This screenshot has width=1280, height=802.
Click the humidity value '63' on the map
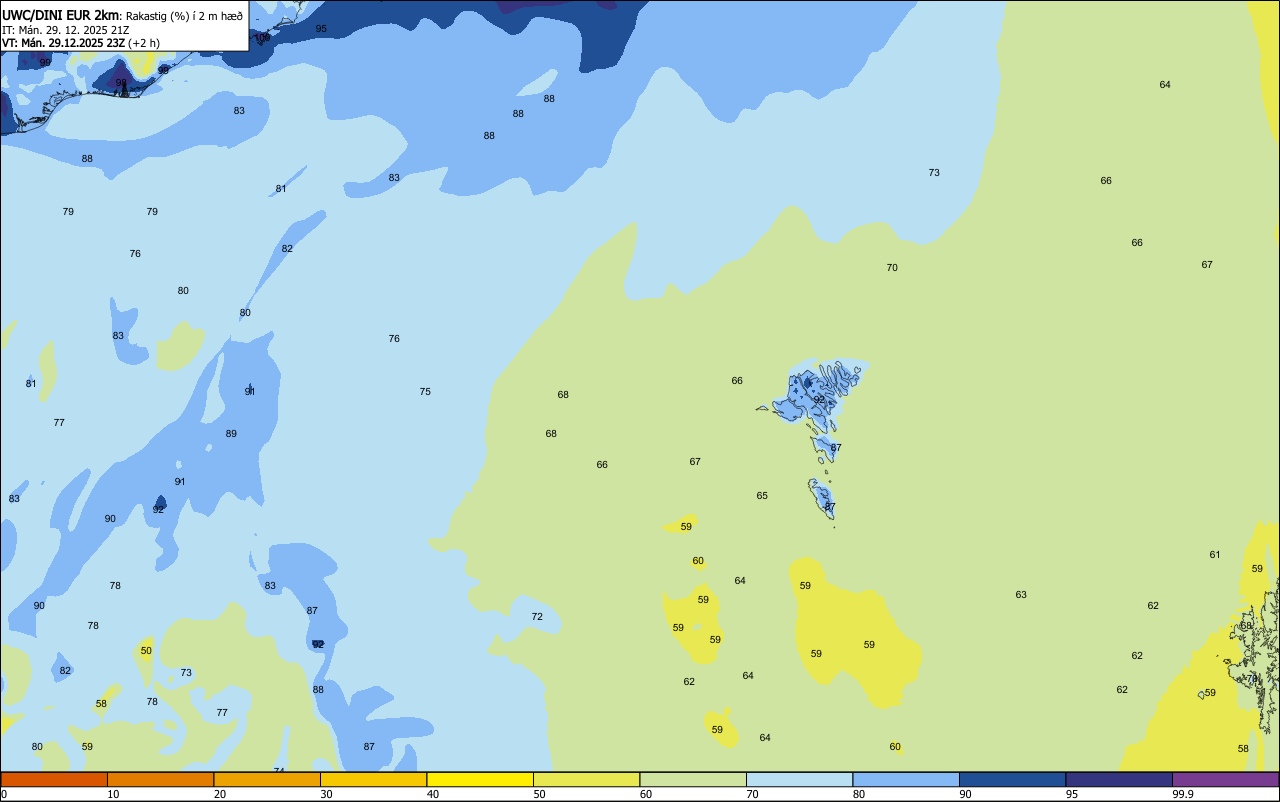point(1021,595)
